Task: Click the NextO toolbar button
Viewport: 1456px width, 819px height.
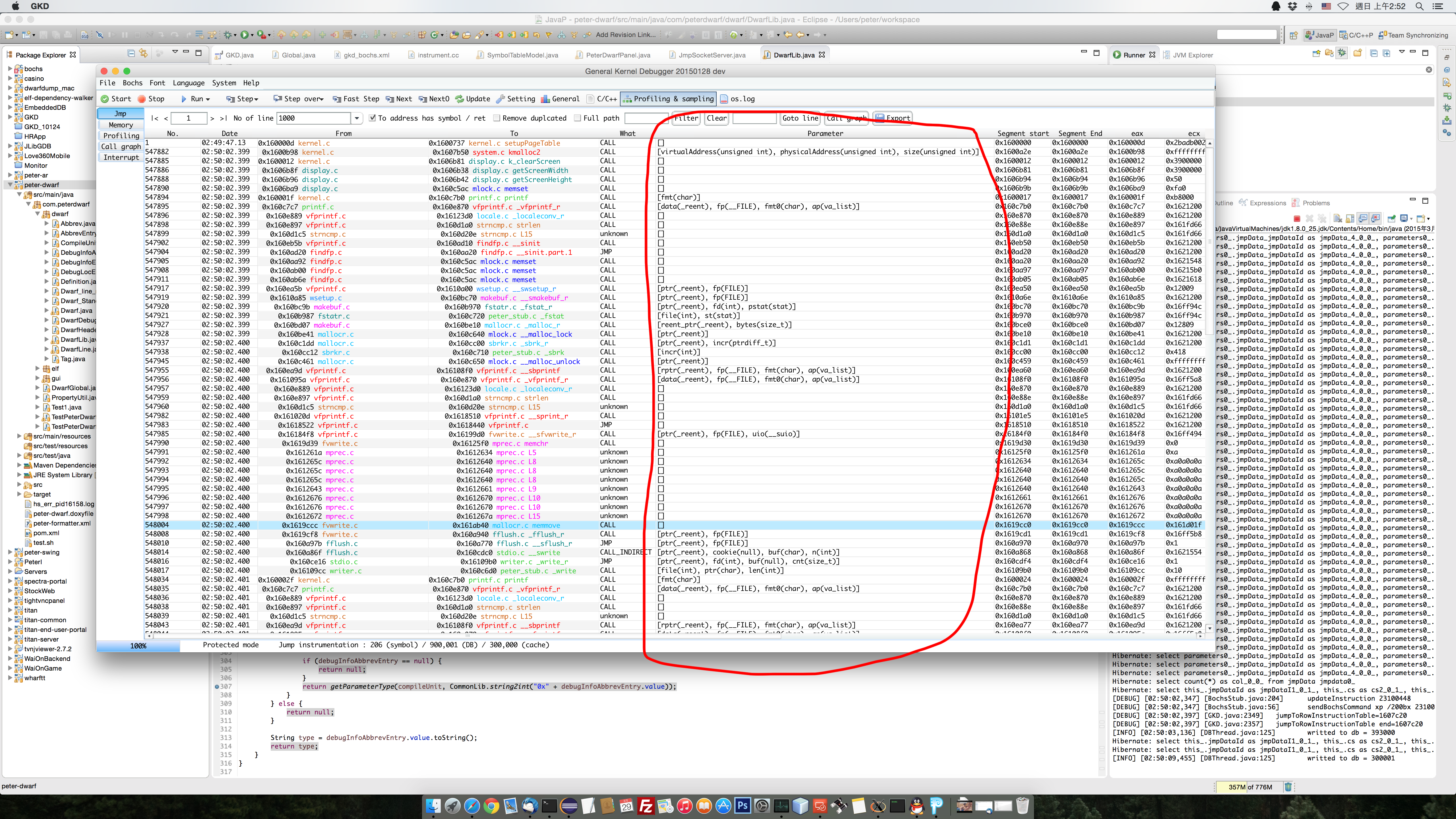Action: (x=434, y=98)
